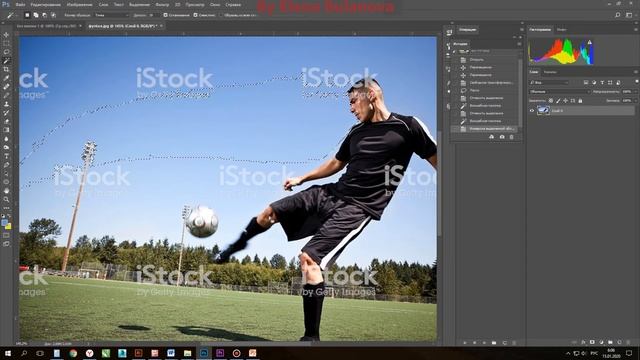Toggle lock transparent pixels icon
This screenshot has width=640, height=360.
[551, 100]
